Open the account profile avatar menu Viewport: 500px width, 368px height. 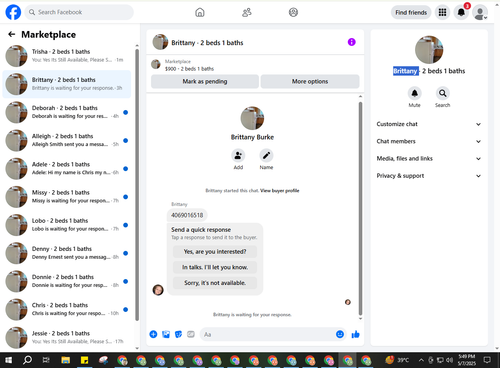[x=480, y=13]
